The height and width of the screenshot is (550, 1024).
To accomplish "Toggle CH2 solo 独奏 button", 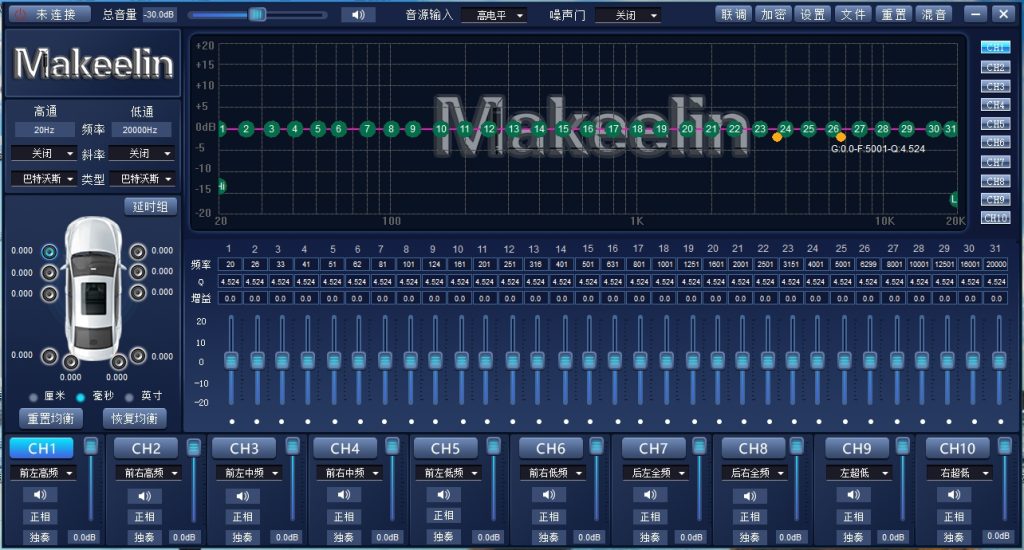I will coord(144,538).
